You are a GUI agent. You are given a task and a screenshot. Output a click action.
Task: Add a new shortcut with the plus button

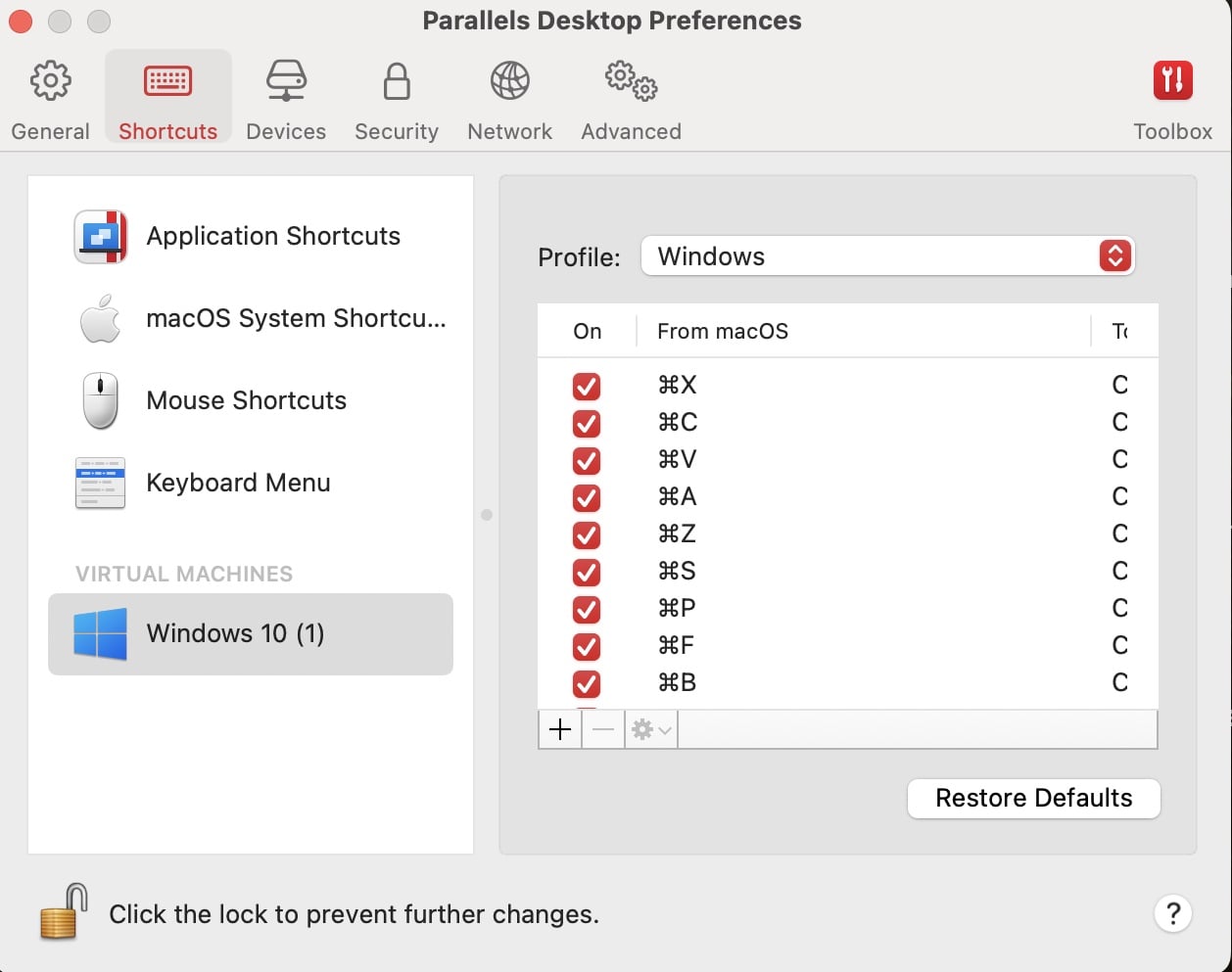[x=560, y=730]
